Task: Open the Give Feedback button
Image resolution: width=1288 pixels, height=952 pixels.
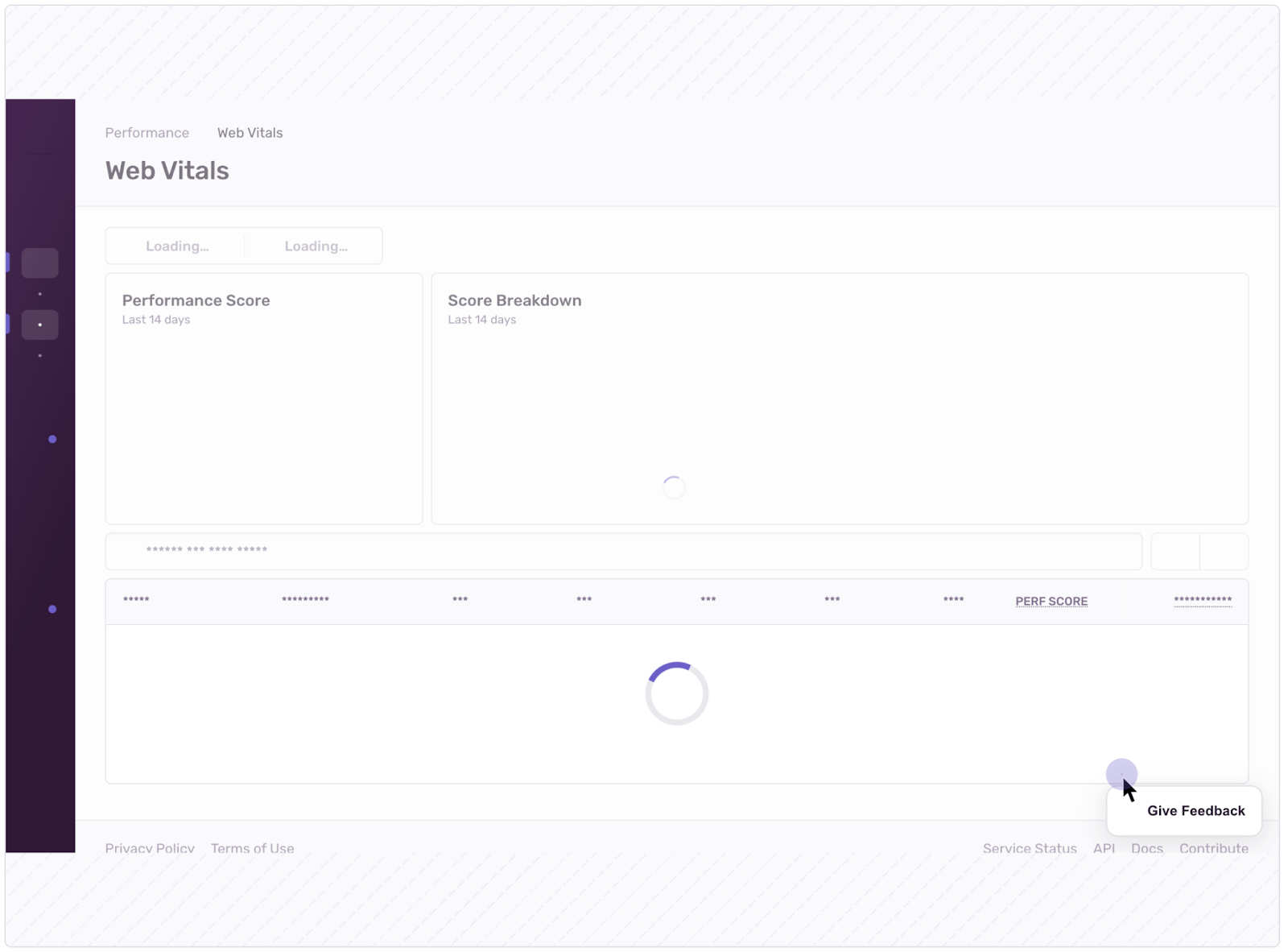Action: tap(1195, 810)
